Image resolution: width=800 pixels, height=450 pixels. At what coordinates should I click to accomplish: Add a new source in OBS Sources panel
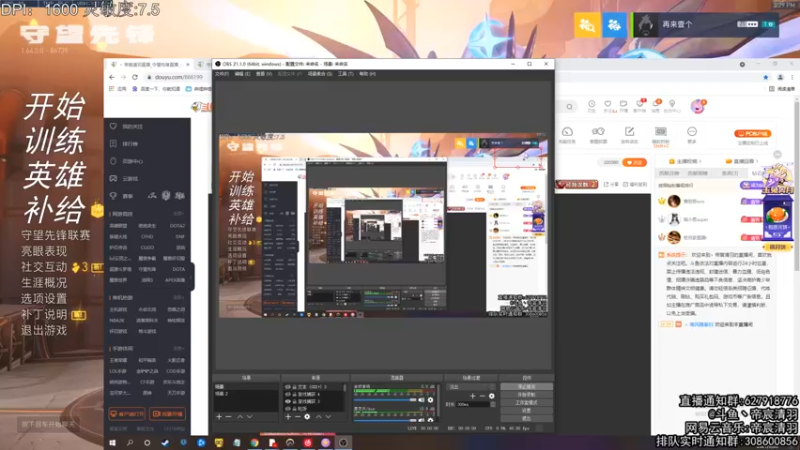pyautogui.click(x=288, y=417)
